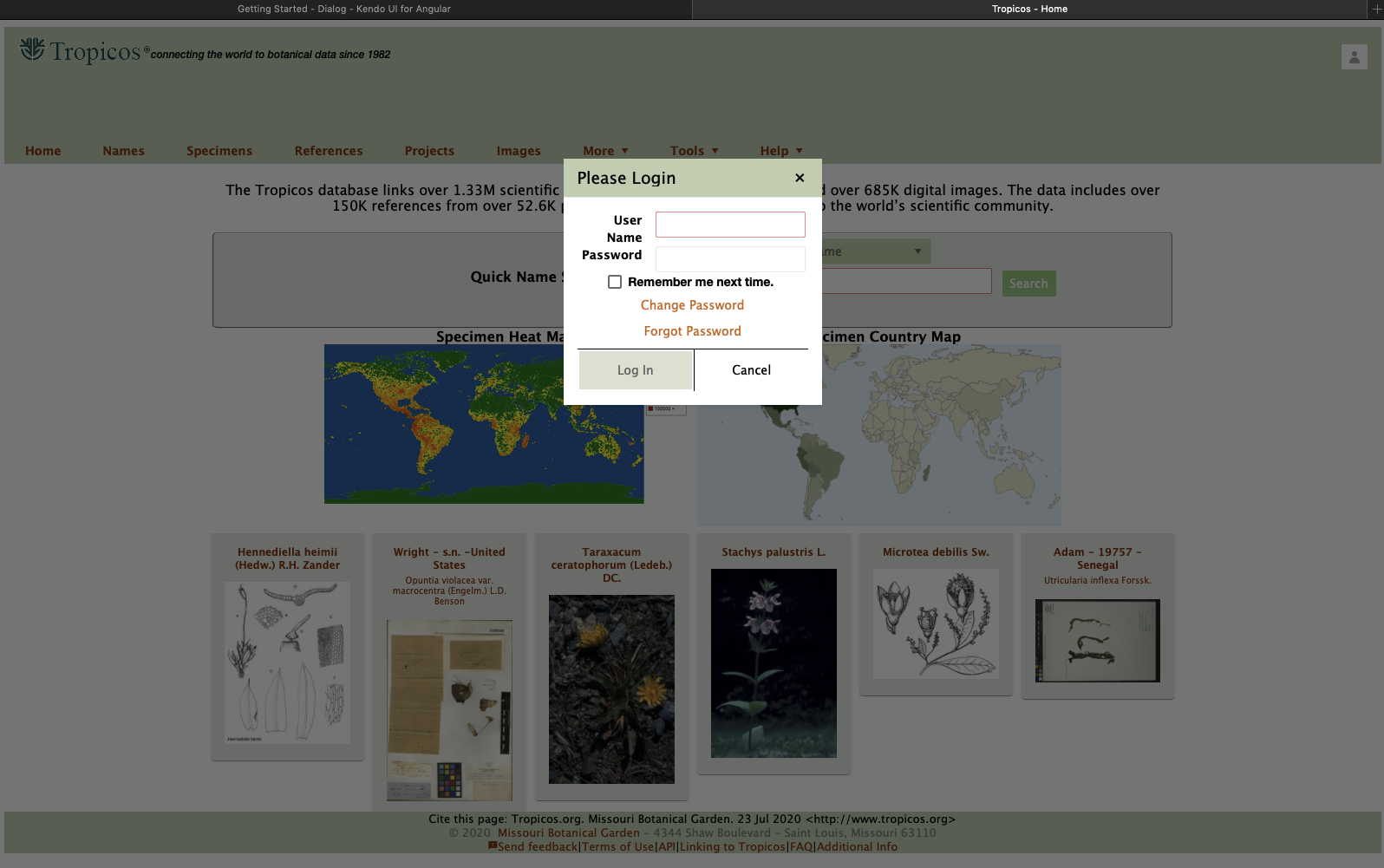Click the Log In button
The height and width of the screenshot is (868, 1384).
(x=636, y=370)
